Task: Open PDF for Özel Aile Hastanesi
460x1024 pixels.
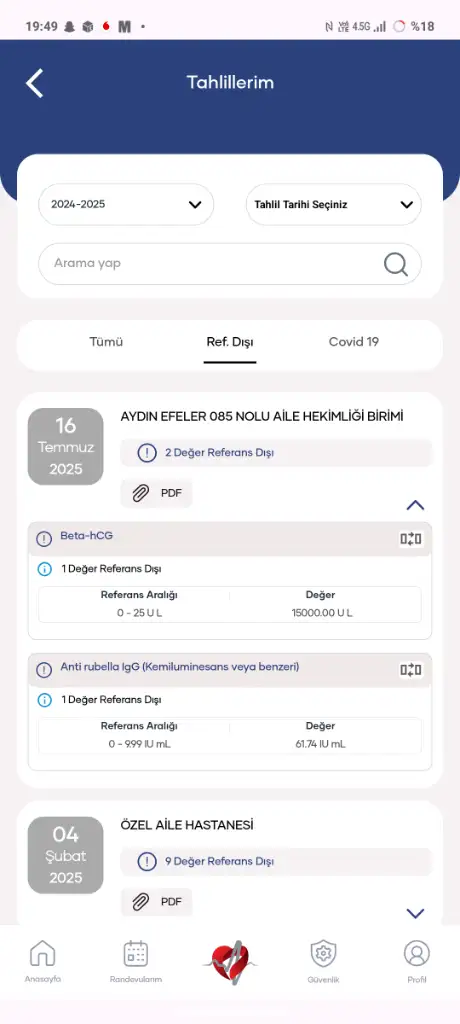Action: point(157,902)
